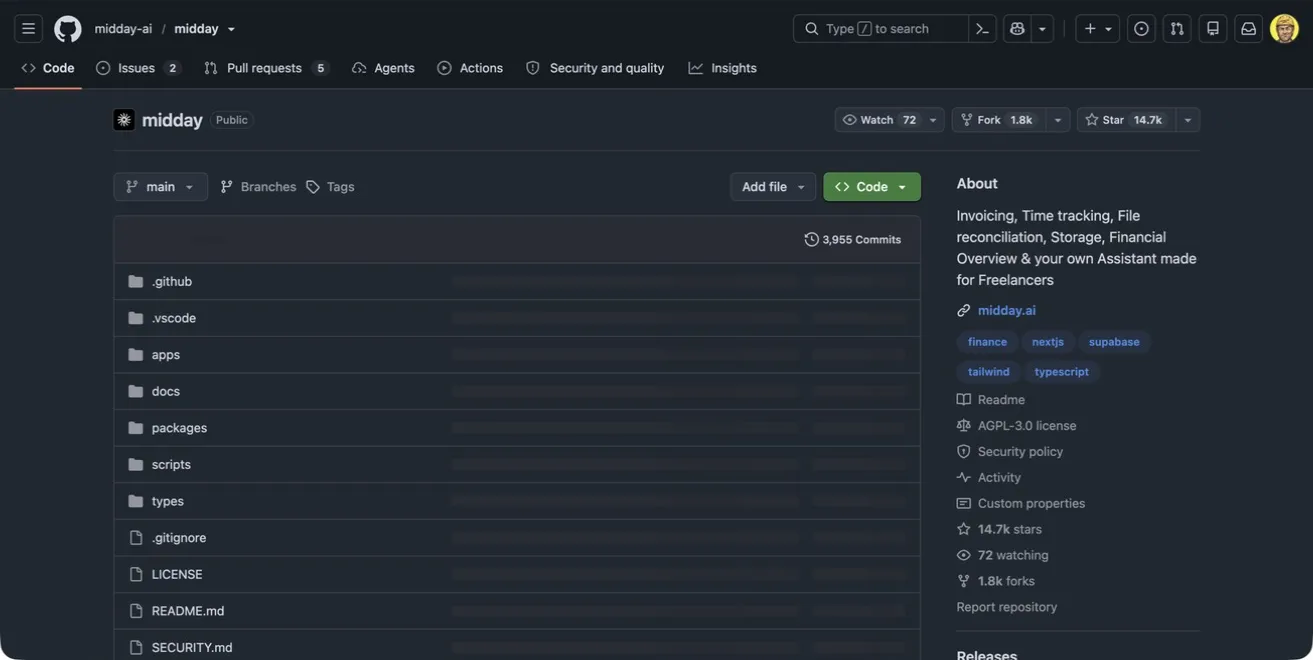Star the midday repository
The image size is (1313, 660).
1126,120
